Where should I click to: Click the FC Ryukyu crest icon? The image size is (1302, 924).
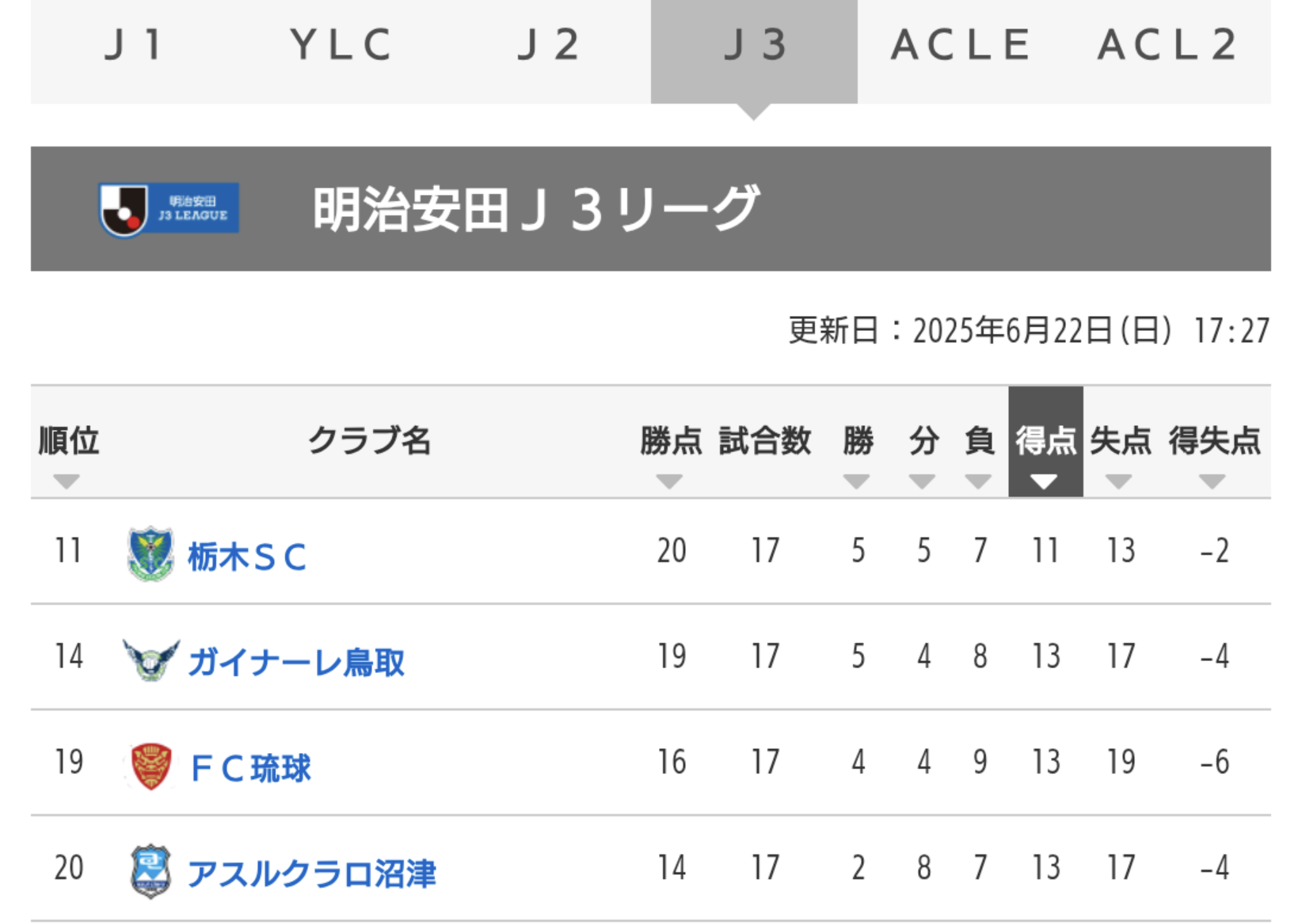150,766
